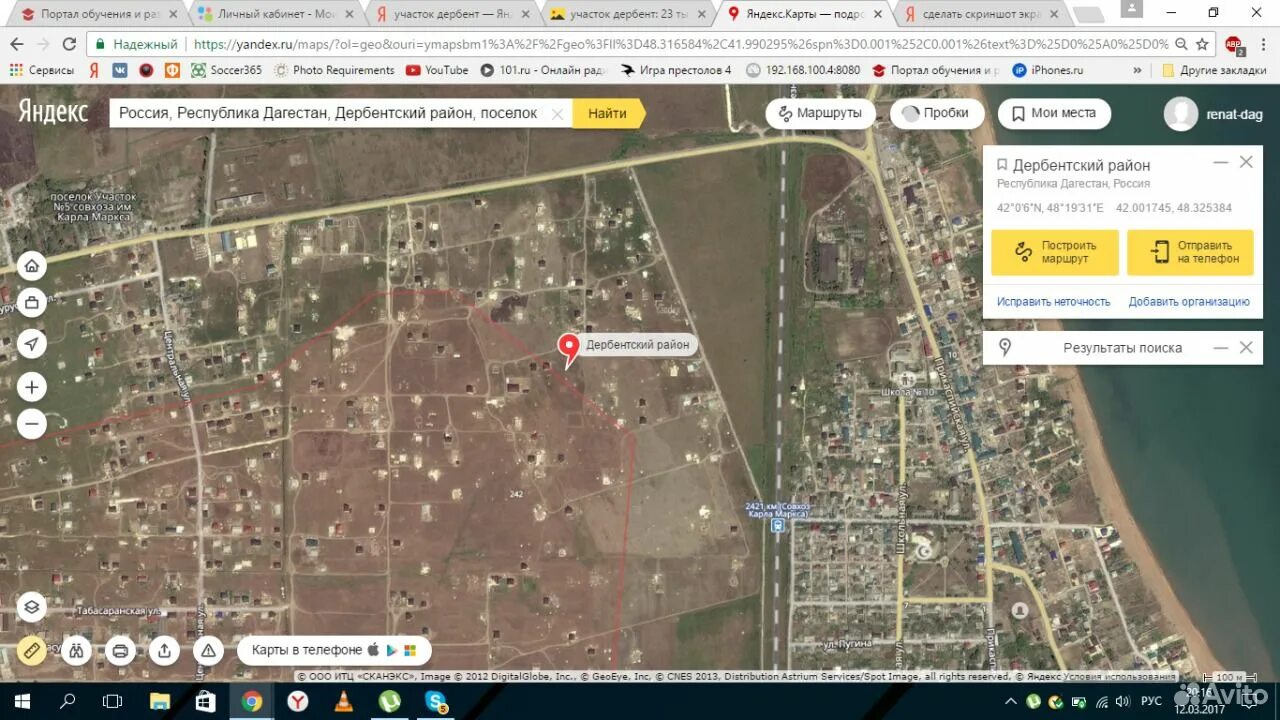
Task: Activate the ruler distance measuring tool
Action: tap(31, 651)
